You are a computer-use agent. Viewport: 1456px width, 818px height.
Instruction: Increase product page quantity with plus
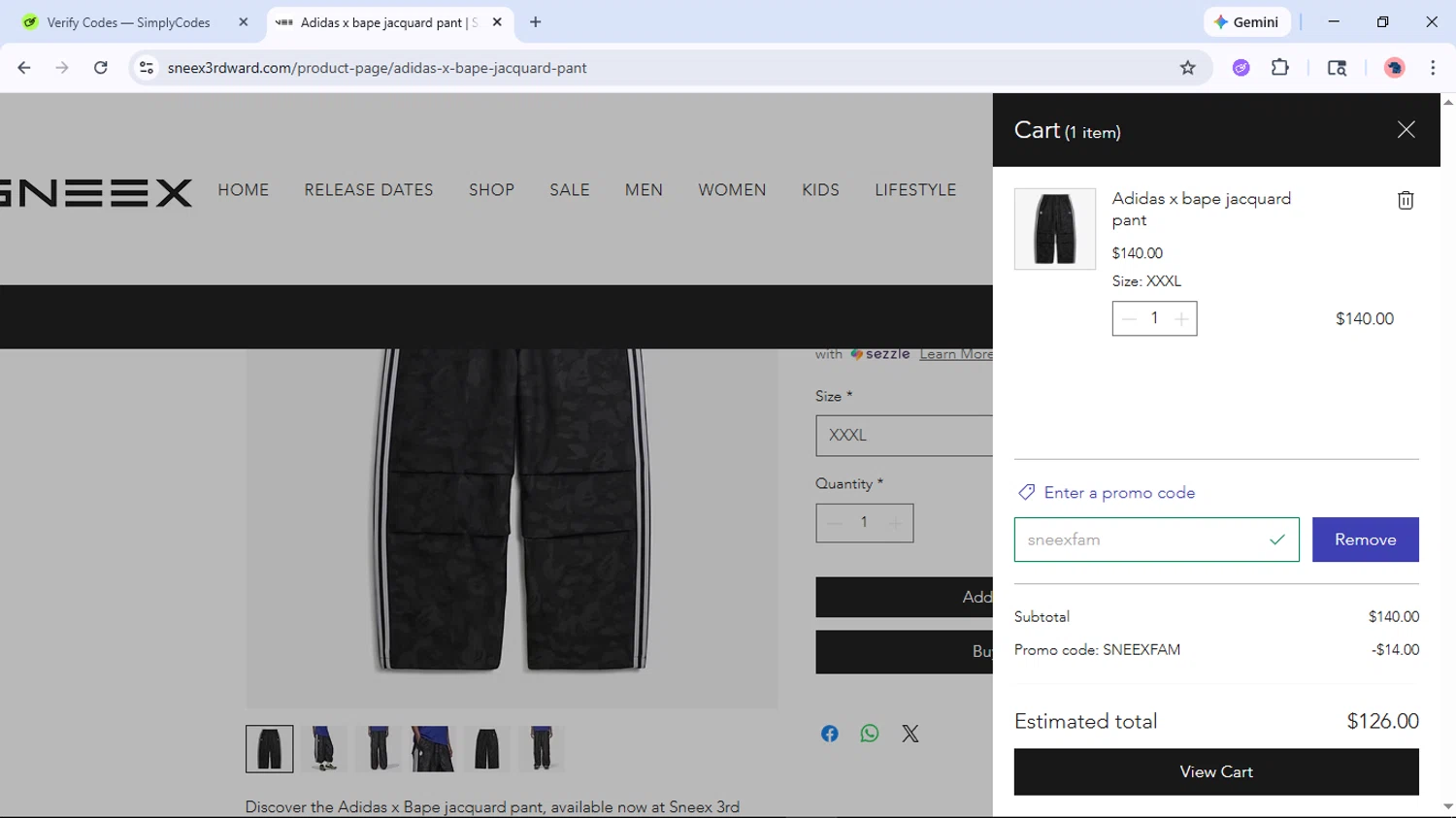click(895, 523)
